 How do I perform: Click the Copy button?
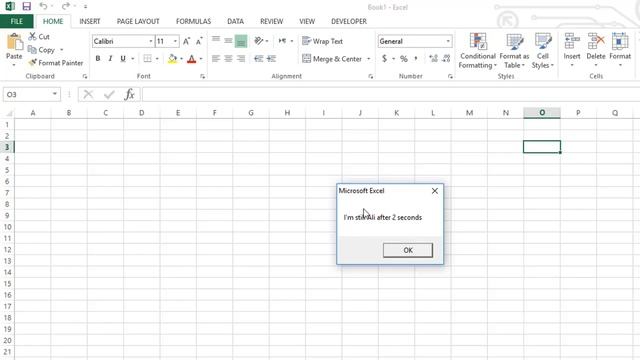(42, 50)
